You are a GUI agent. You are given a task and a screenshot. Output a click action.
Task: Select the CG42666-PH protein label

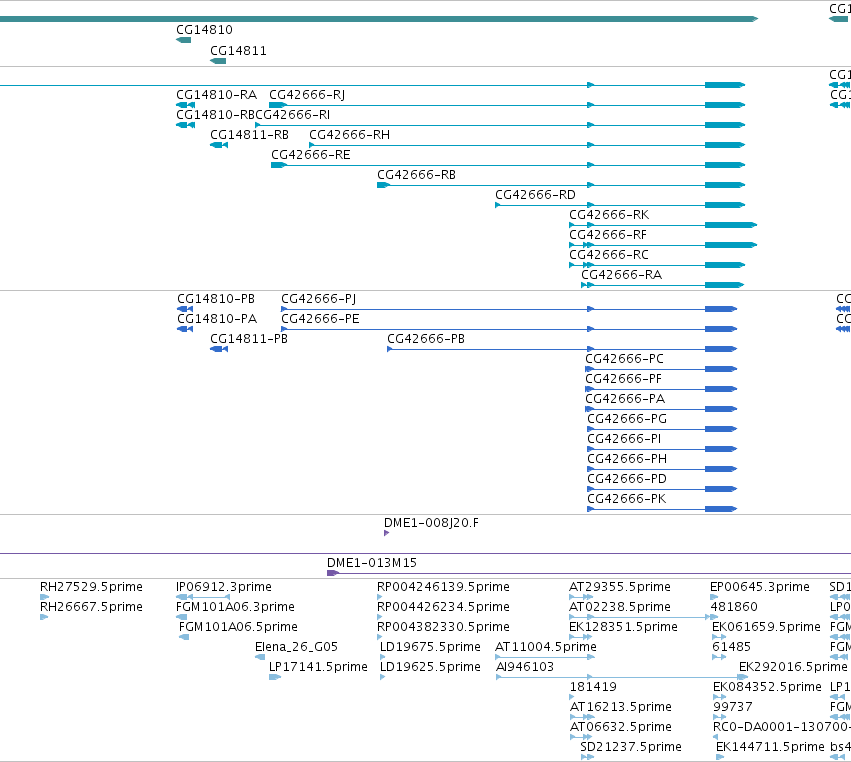(x=627, y=459)
